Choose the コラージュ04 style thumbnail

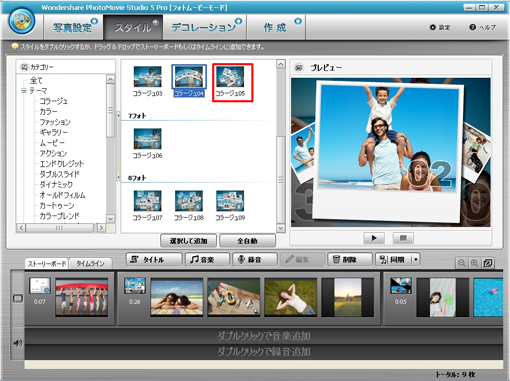[x=189, y=77]
